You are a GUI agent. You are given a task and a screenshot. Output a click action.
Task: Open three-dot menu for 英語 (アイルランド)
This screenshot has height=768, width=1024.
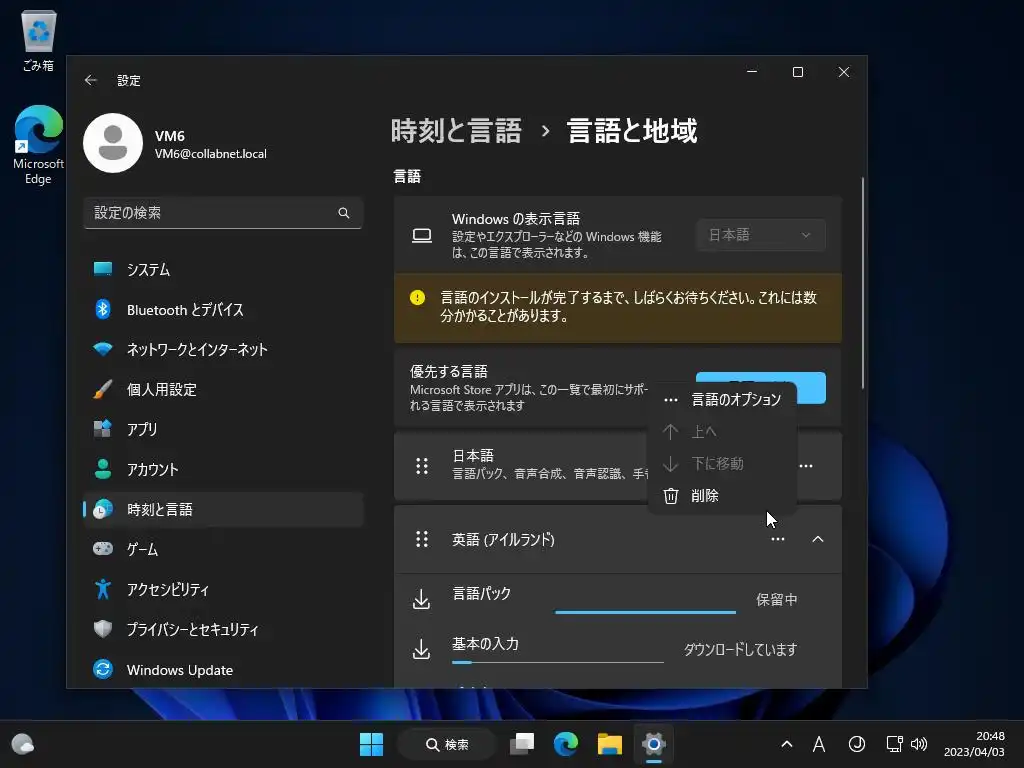[x=777, y=539]
